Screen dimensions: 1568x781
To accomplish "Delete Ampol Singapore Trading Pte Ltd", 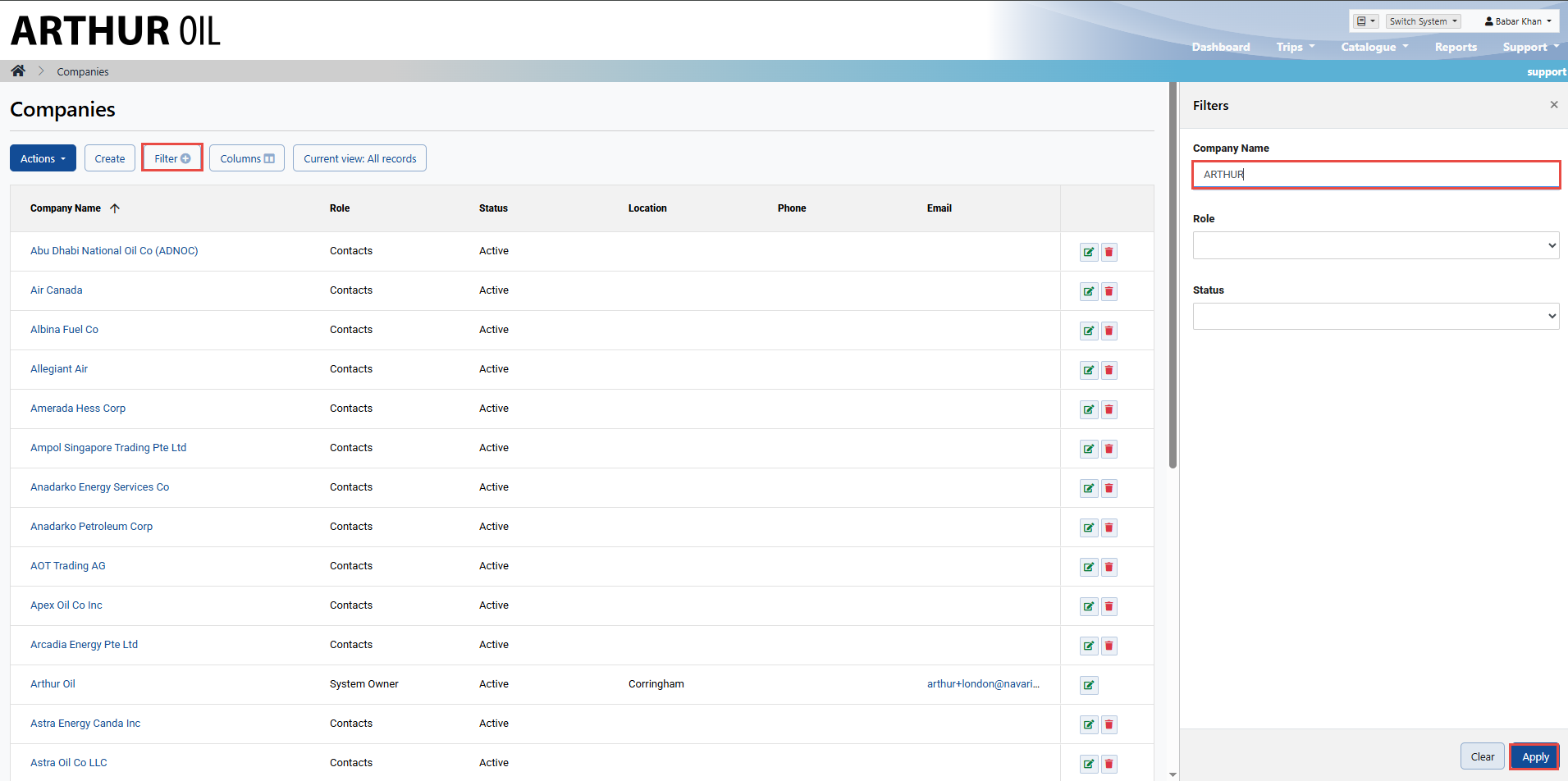I will click(1109, 449).
